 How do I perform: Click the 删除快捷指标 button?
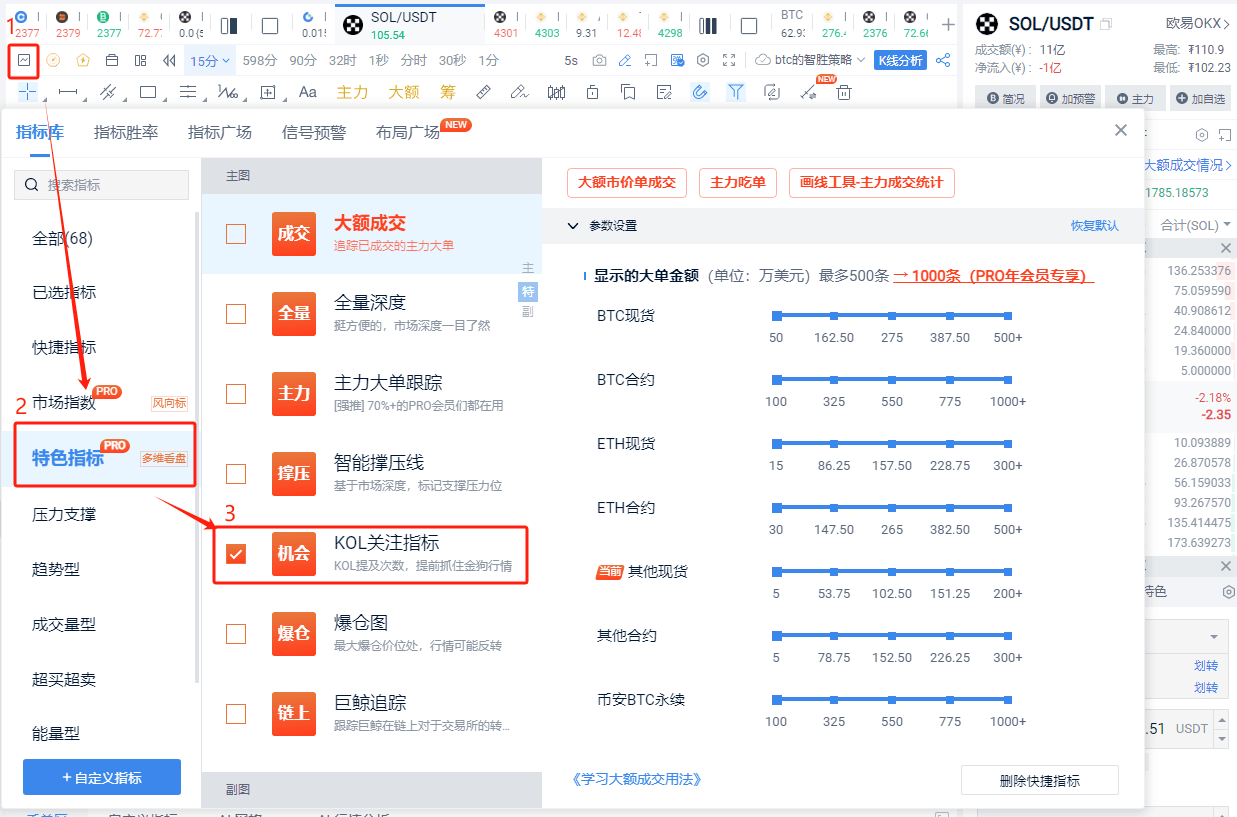(x=1040, y=781)
